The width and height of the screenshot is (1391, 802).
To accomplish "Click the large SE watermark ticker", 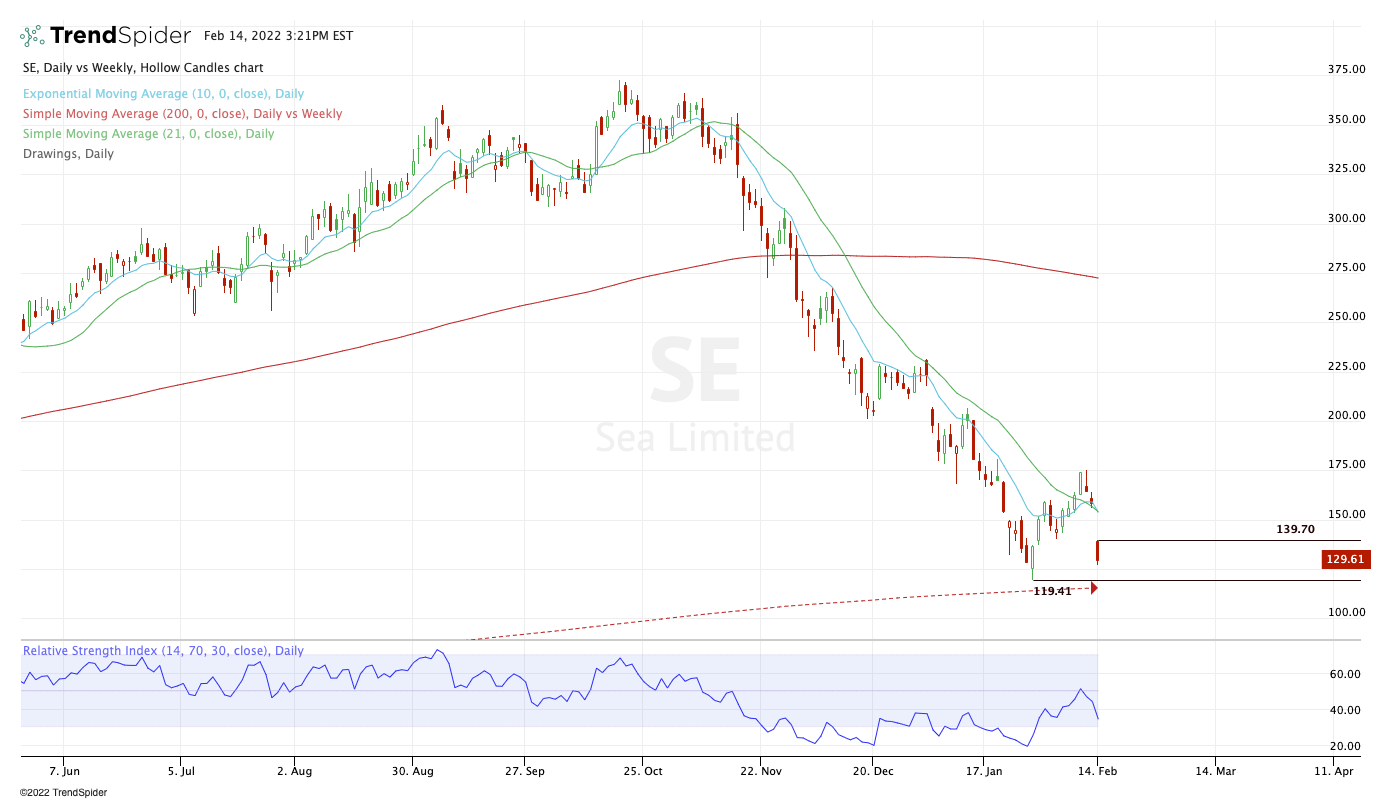I will [x=695, y=371].
